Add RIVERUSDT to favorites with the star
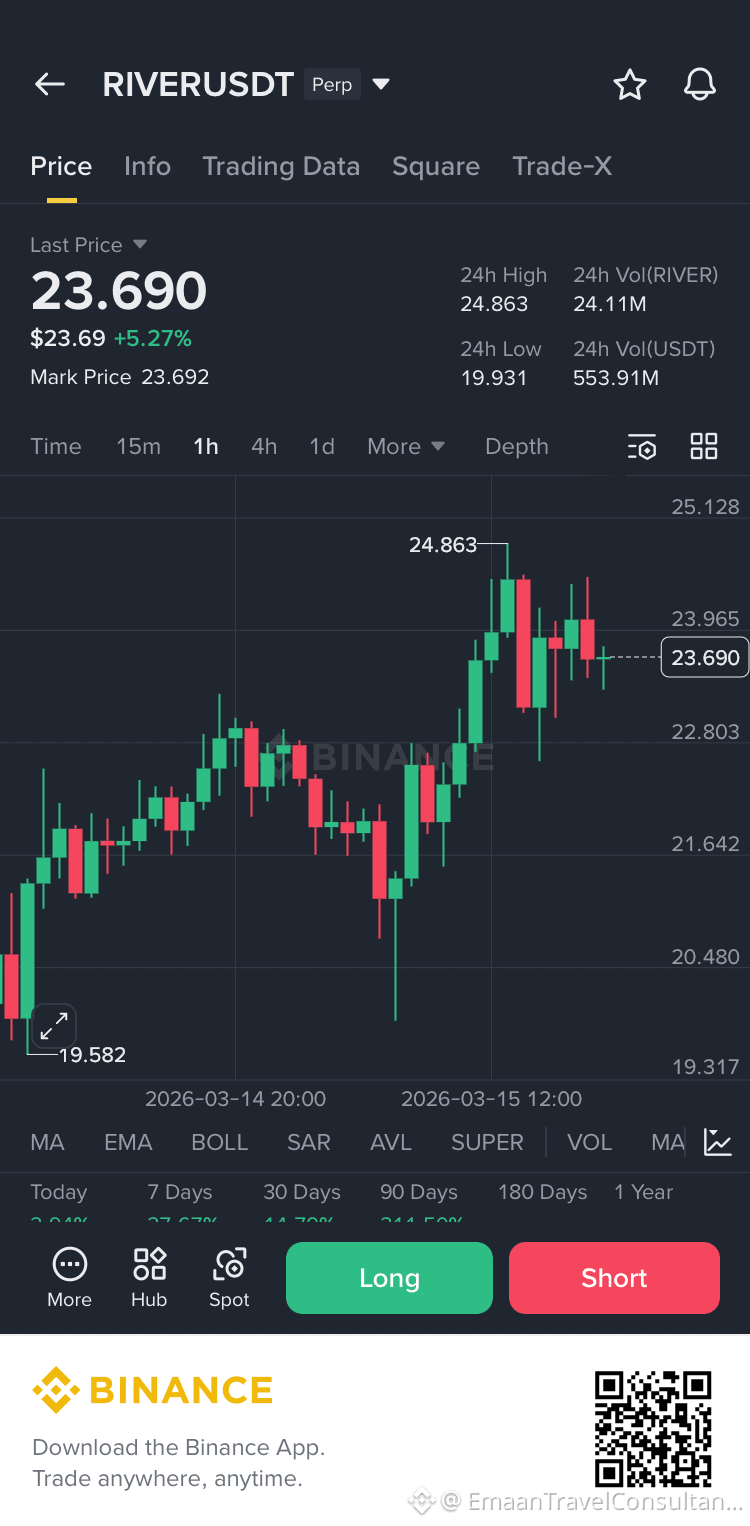This screenshot has width=750, height=1526. click(x=629, y=85)
